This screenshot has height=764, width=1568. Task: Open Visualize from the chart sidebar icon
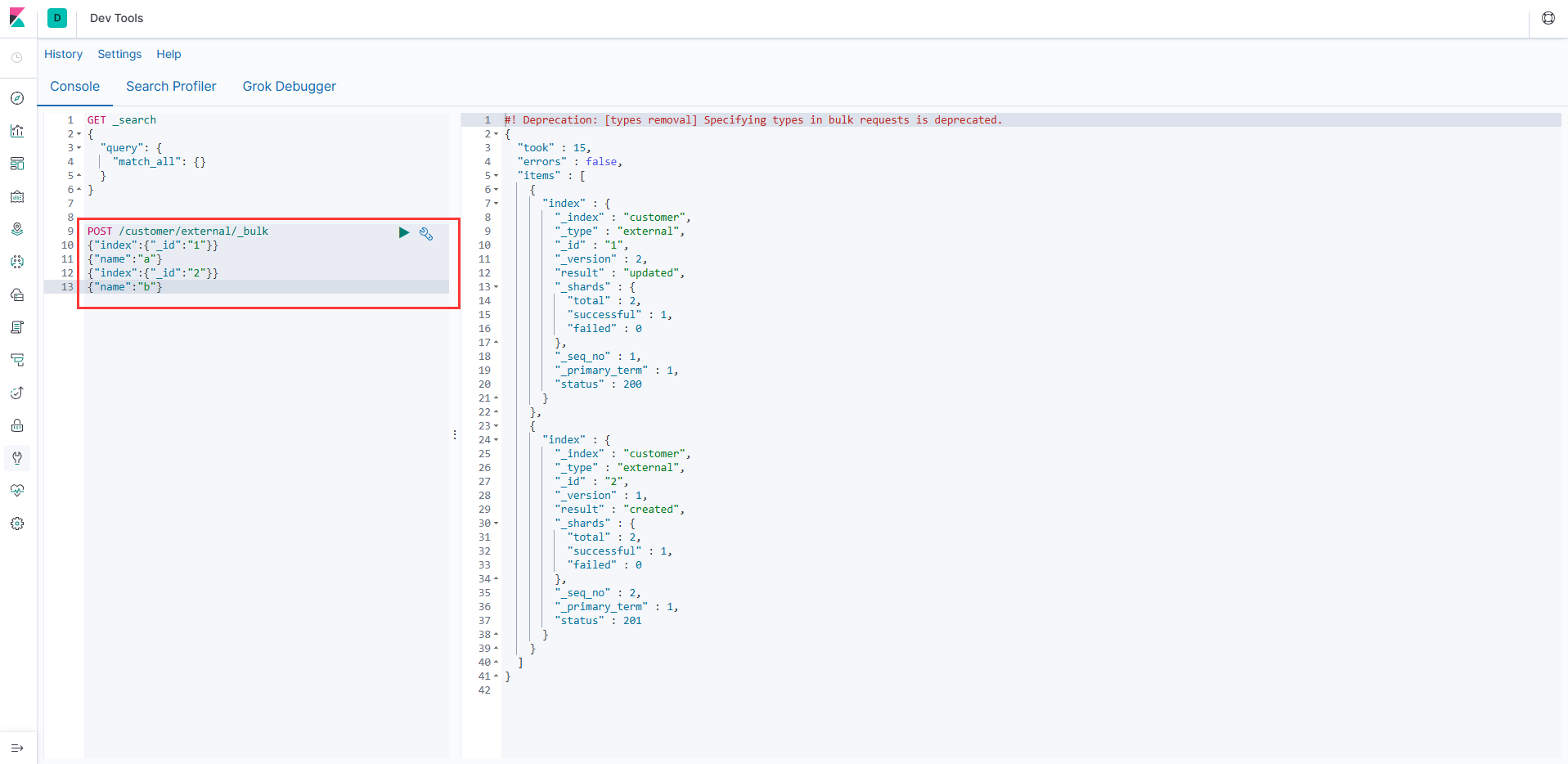pyautogui.click(x=17, y=131)
